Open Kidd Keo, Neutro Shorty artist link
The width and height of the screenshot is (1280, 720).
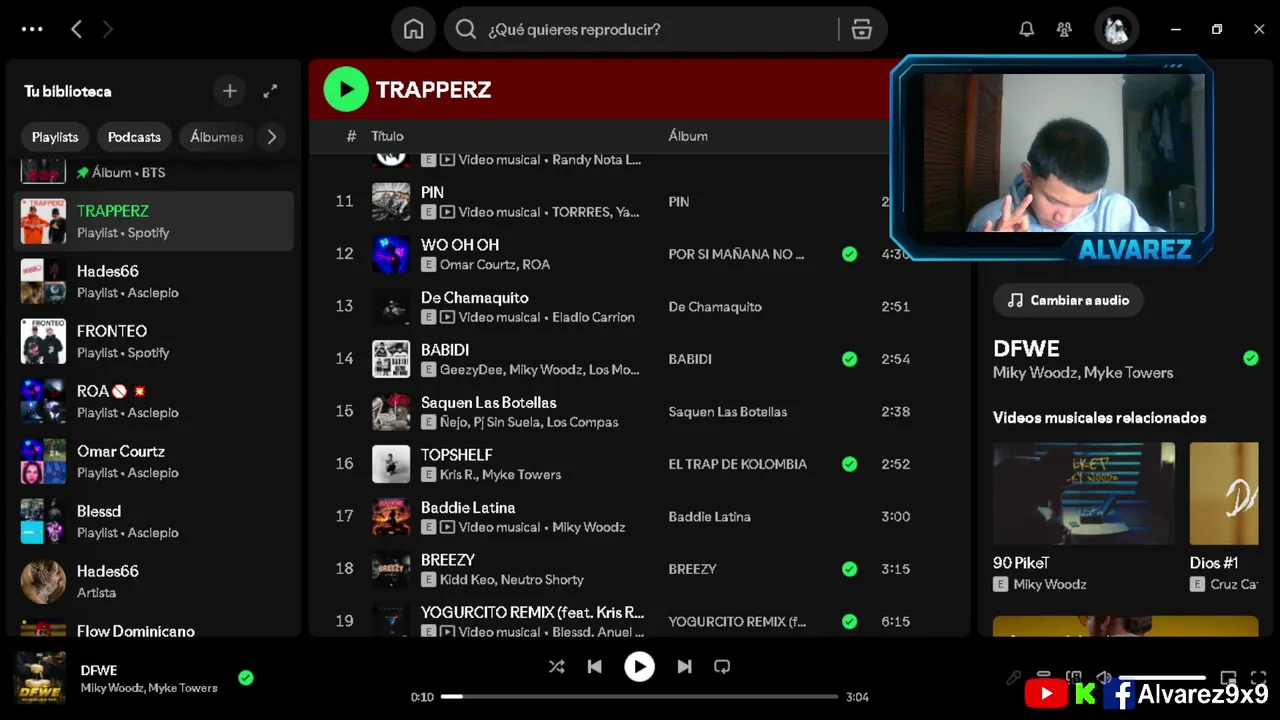[512, 579]
